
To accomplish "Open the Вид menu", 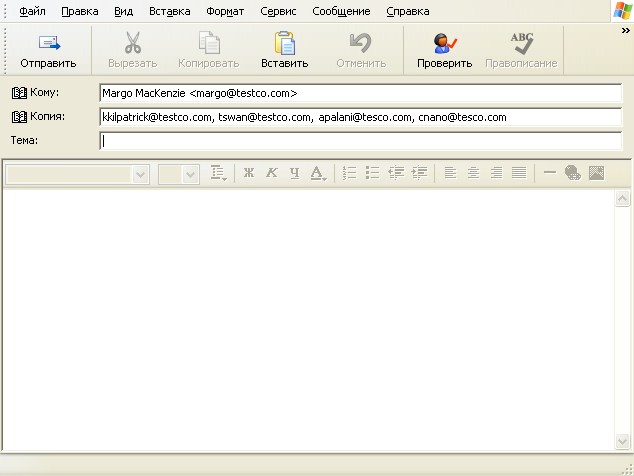I will (123, 11).
